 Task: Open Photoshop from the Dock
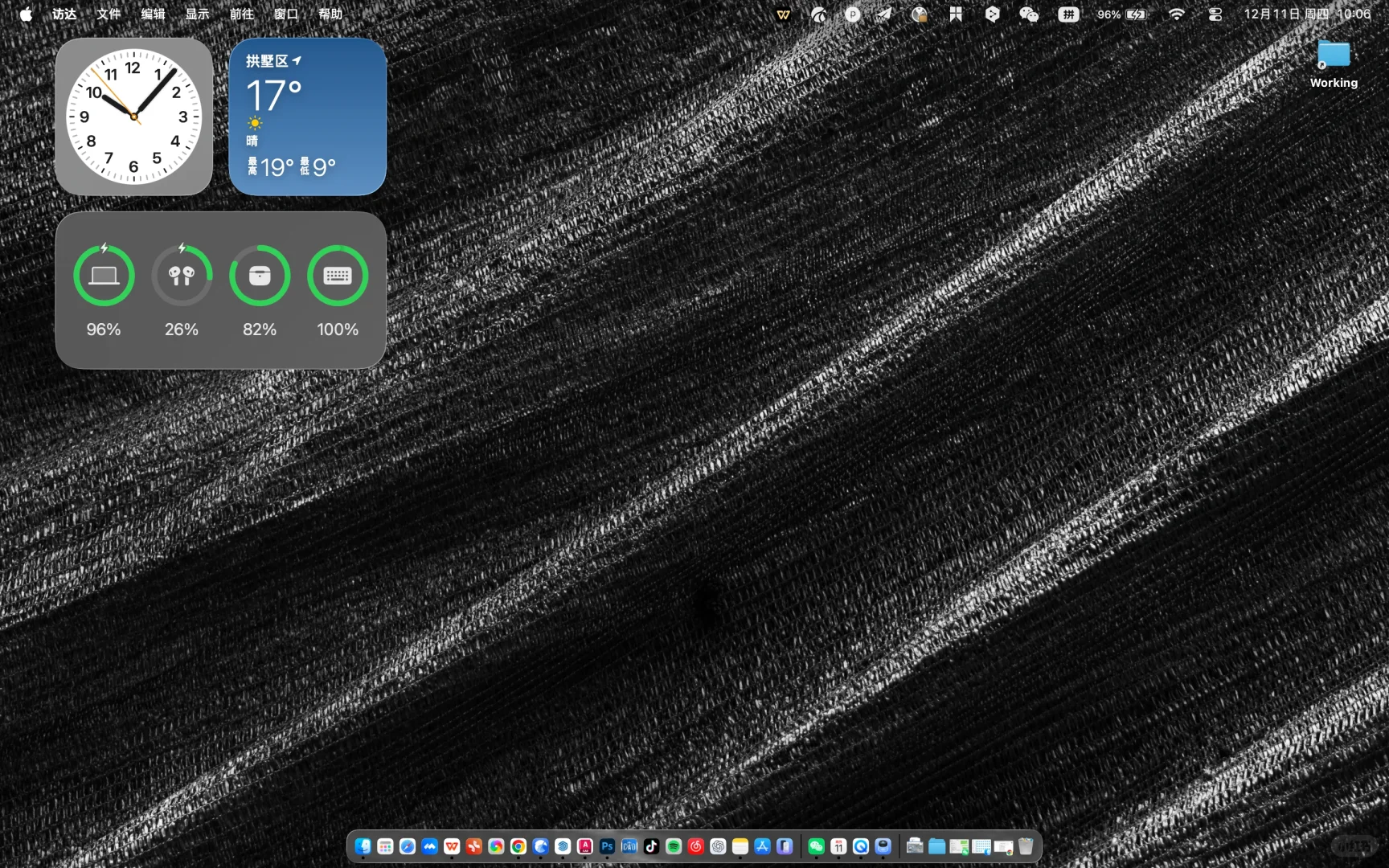607,846
